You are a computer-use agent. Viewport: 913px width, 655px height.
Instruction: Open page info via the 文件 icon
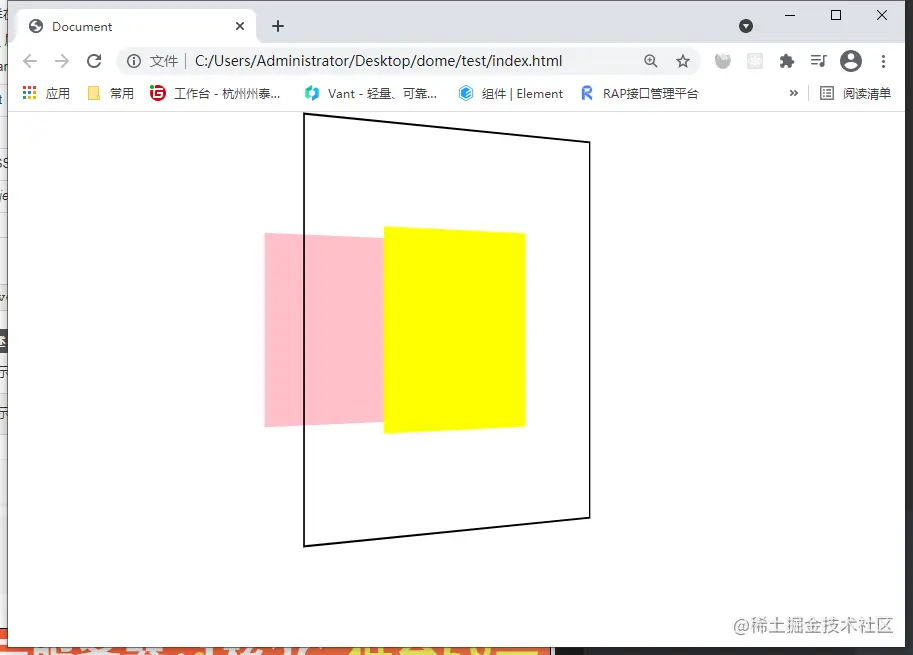click(133, 61)
